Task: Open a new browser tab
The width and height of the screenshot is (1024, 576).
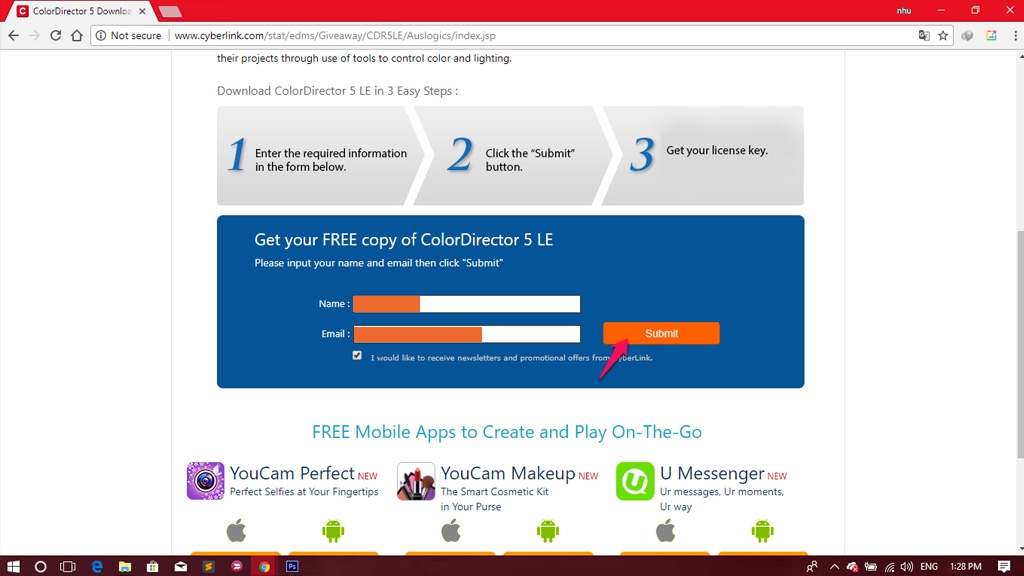Action: [170, 11]
